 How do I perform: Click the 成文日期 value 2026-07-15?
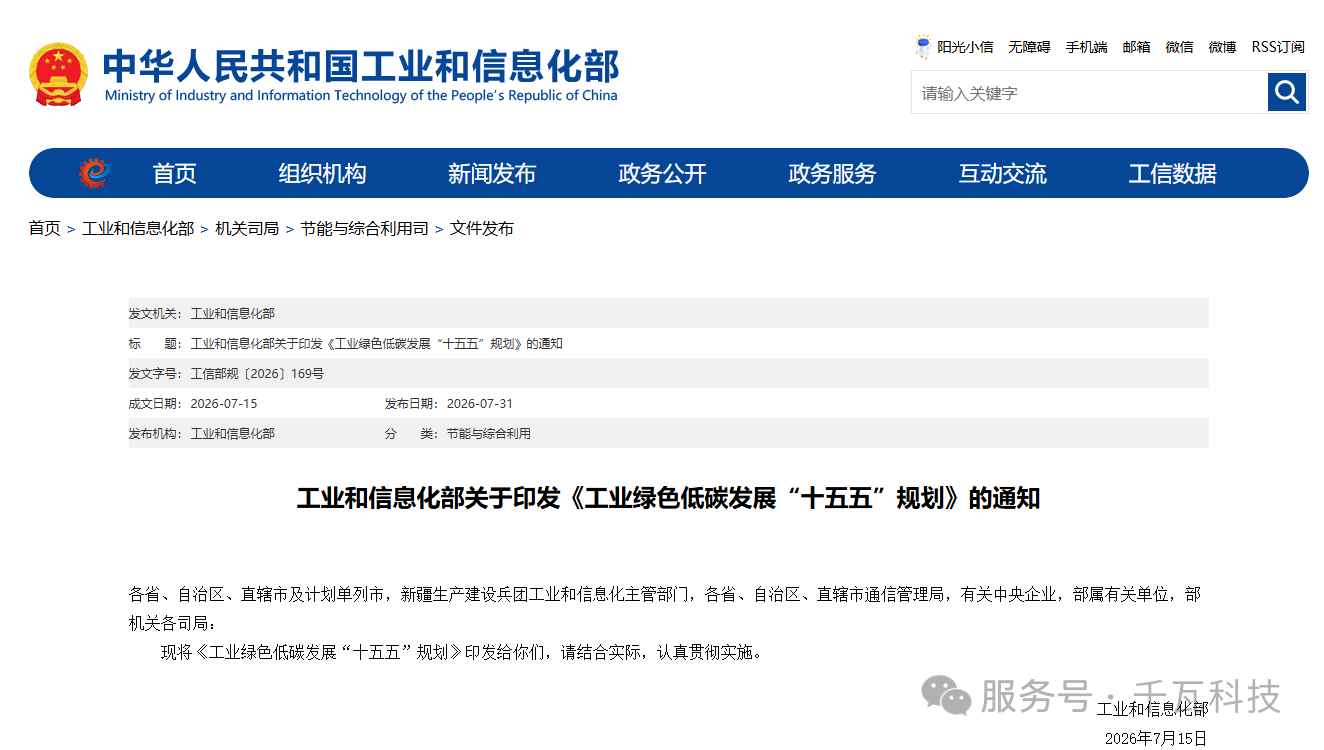pyautogui.click(x=224, y=404)
